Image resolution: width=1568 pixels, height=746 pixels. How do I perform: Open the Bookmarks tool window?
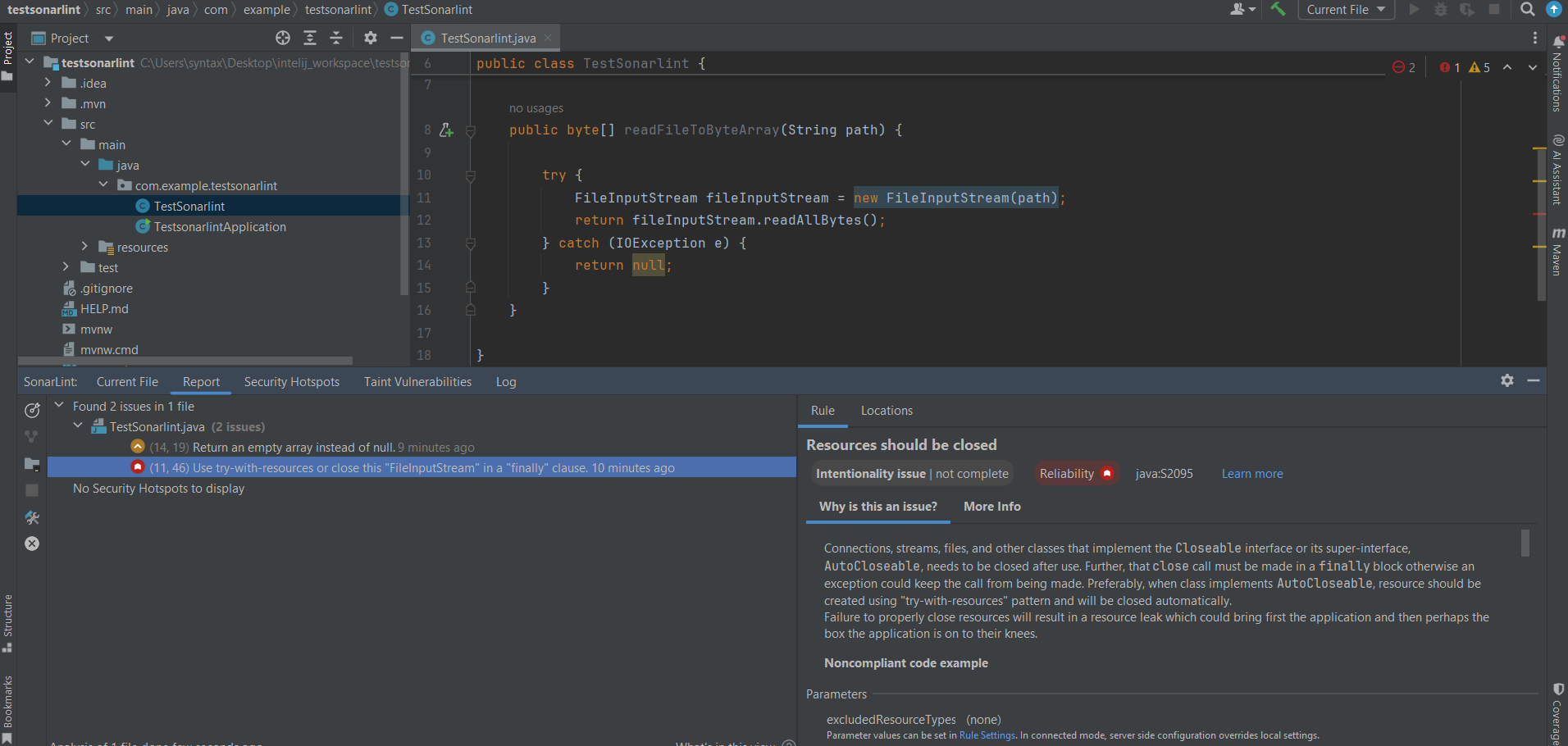pos(7,709)
